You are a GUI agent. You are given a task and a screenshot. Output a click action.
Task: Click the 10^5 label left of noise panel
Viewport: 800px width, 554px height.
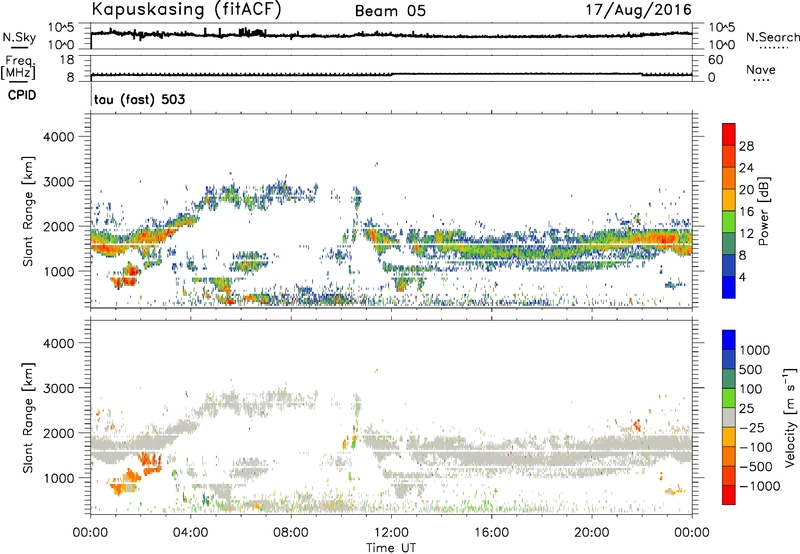click(x=61, y=27)
